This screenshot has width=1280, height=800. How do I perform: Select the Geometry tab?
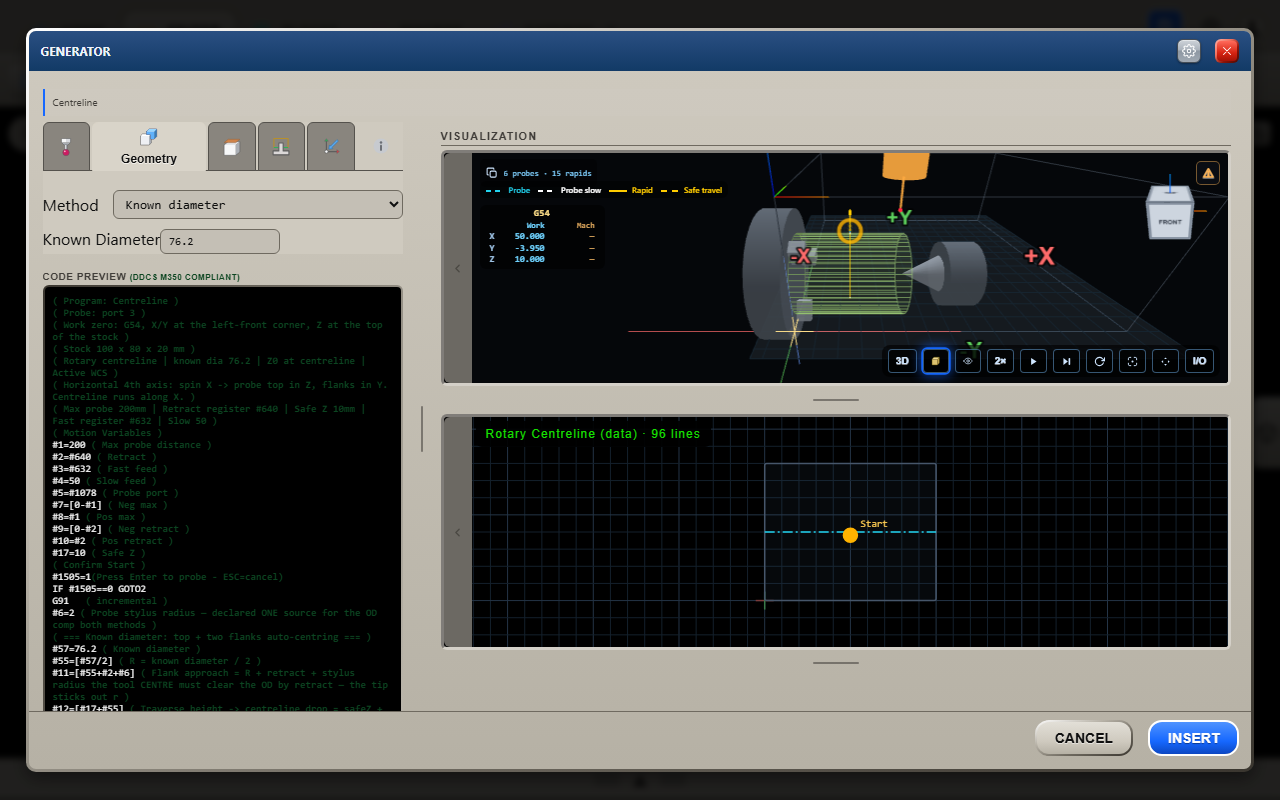149,147
